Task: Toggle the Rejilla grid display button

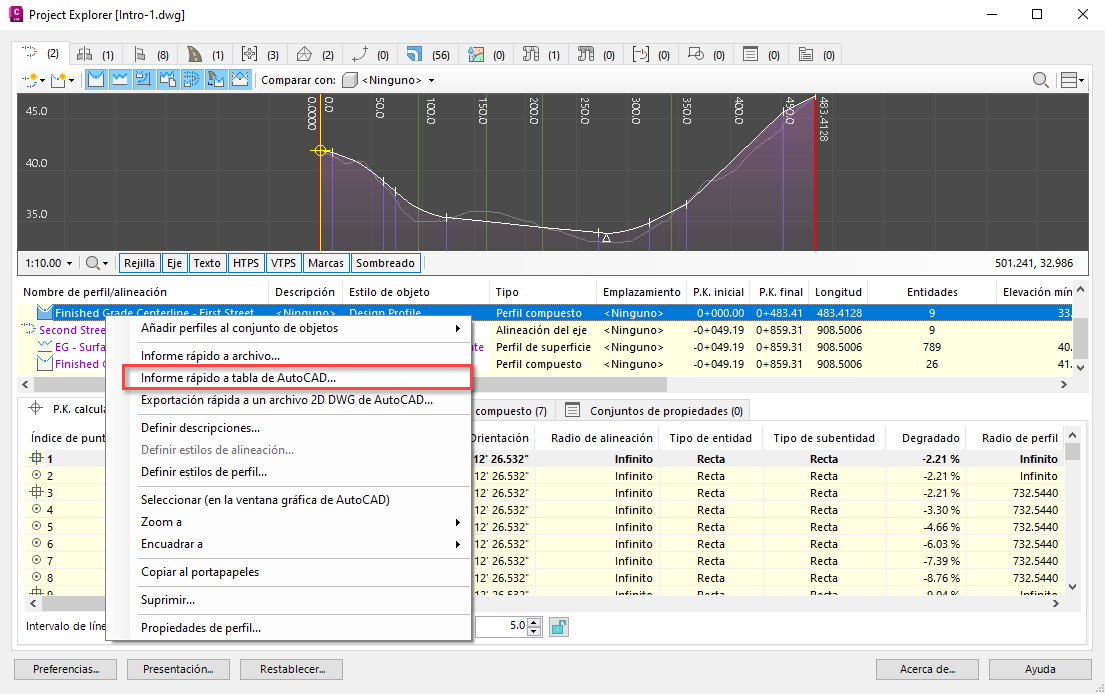Action: point(139,263)
